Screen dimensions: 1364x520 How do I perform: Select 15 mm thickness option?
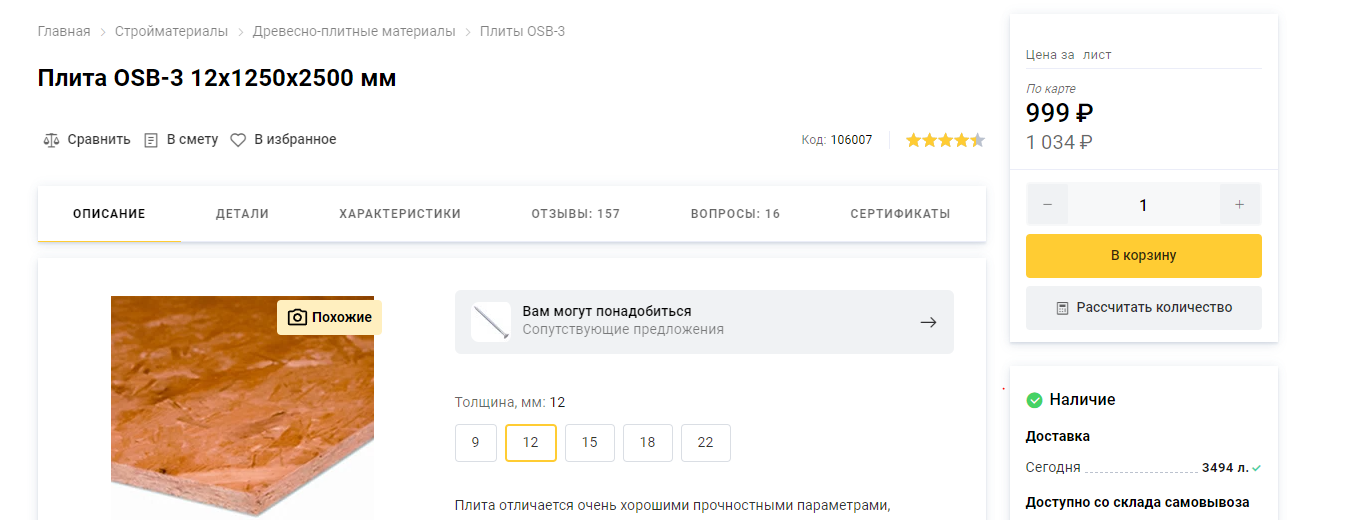(590, 443)
